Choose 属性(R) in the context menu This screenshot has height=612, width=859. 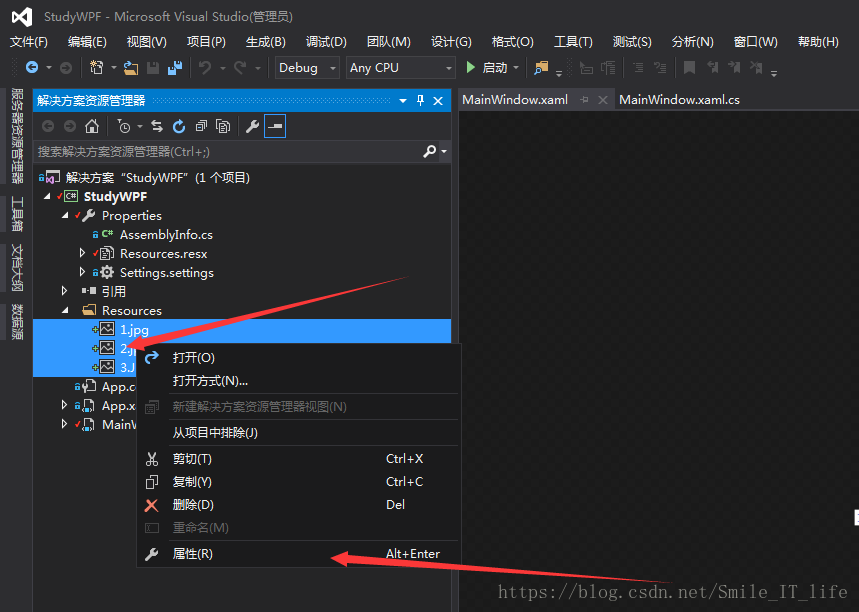pos(299,554)
